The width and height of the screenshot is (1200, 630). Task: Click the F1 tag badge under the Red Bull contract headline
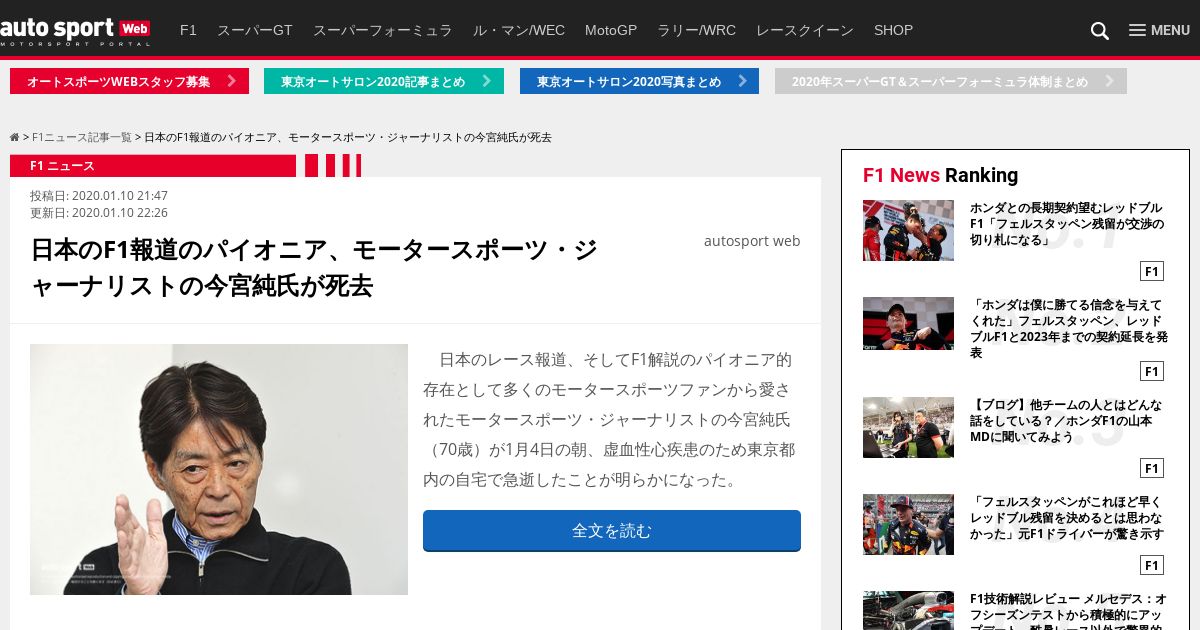(1152, 271)
